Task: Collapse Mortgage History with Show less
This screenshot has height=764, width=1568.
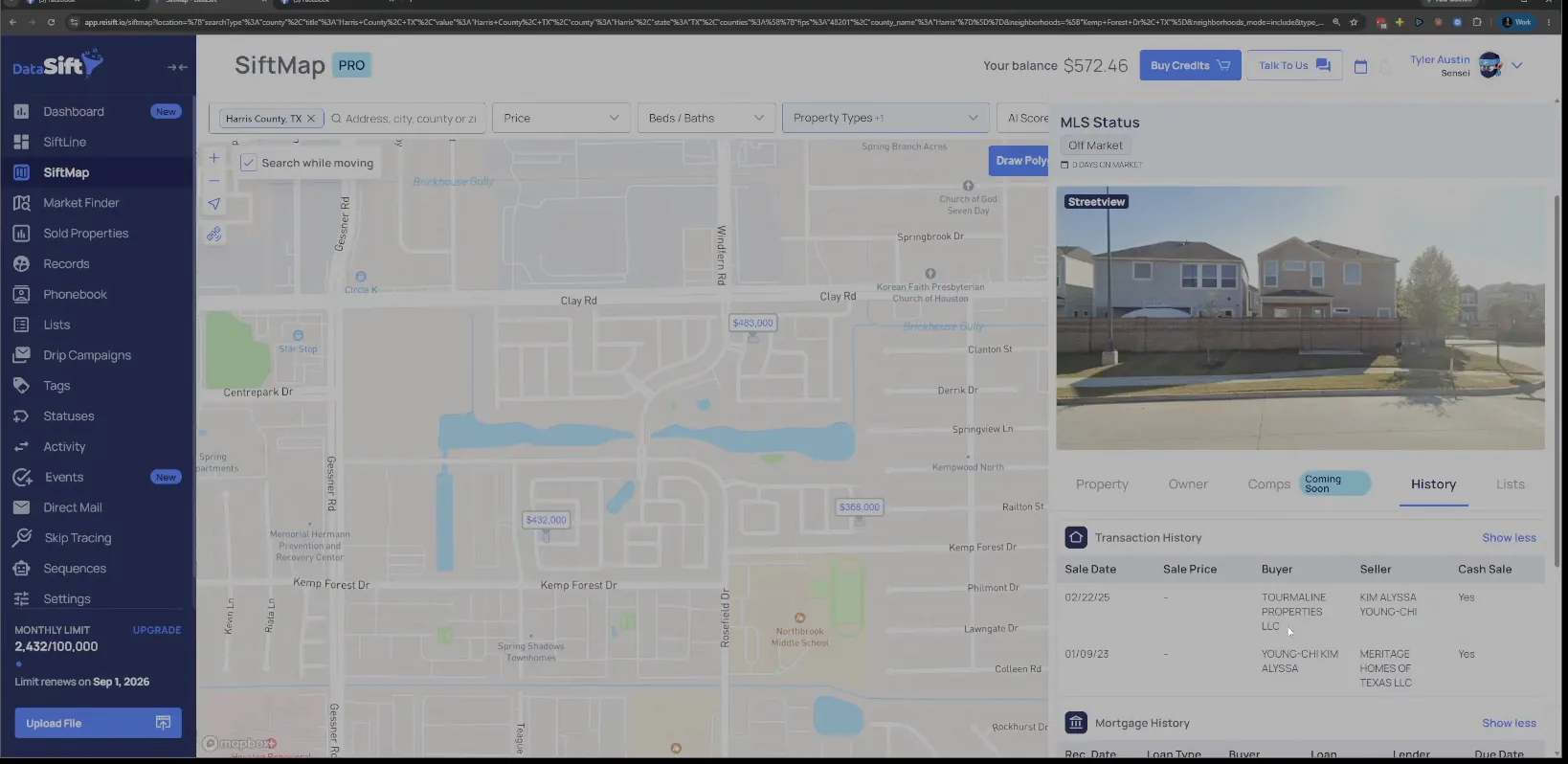Action: click(1509, 724)
